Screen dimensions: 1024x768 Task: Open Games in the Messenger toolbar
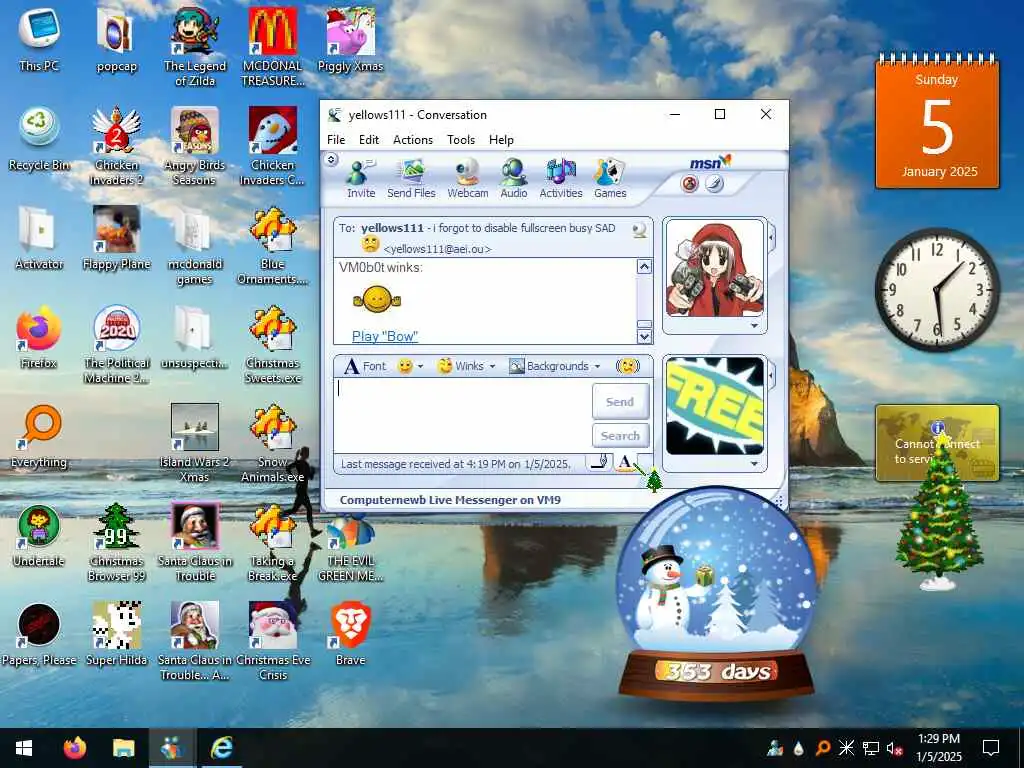[x=610, y=178]
